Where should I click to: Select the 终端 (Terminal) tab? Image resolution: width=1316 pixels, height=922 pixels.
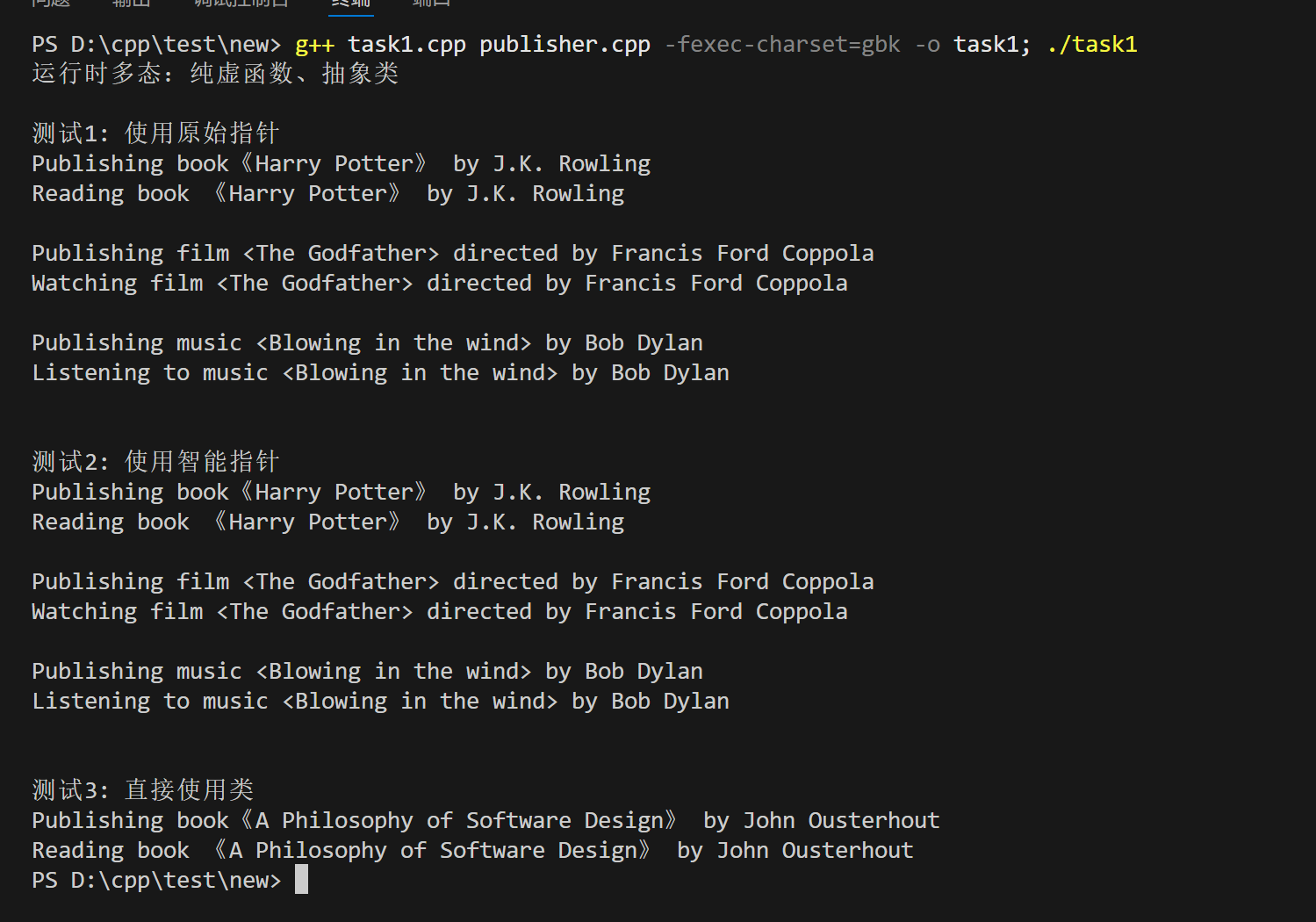[351, 3]
